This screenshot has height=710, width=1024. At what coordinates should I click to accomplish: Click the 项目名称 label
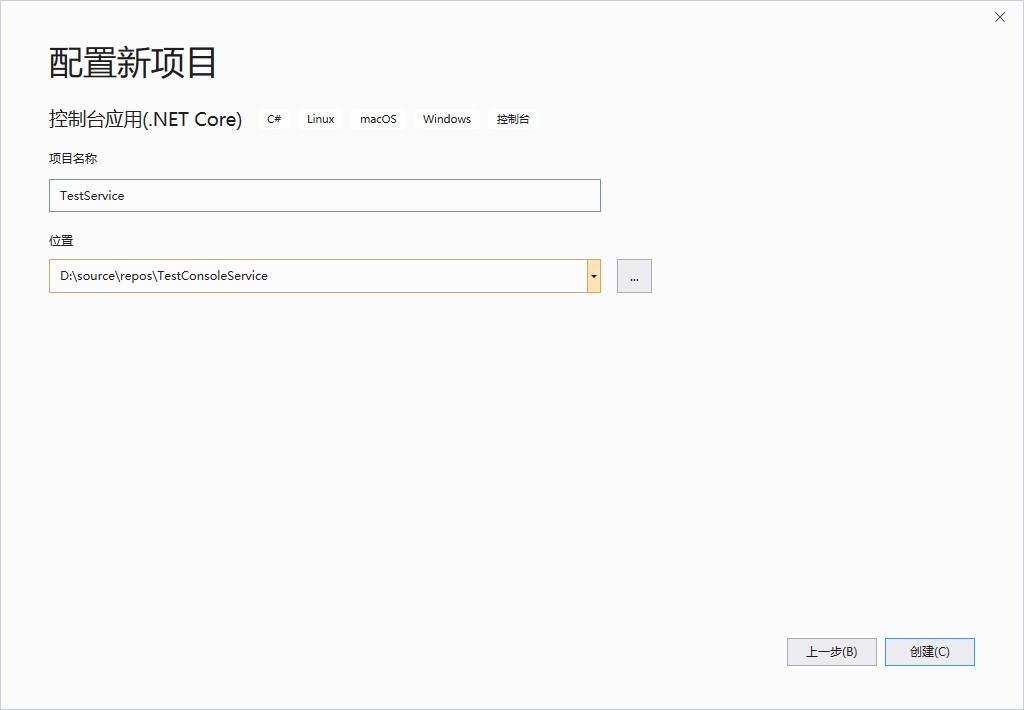click(x=73, y=159)
